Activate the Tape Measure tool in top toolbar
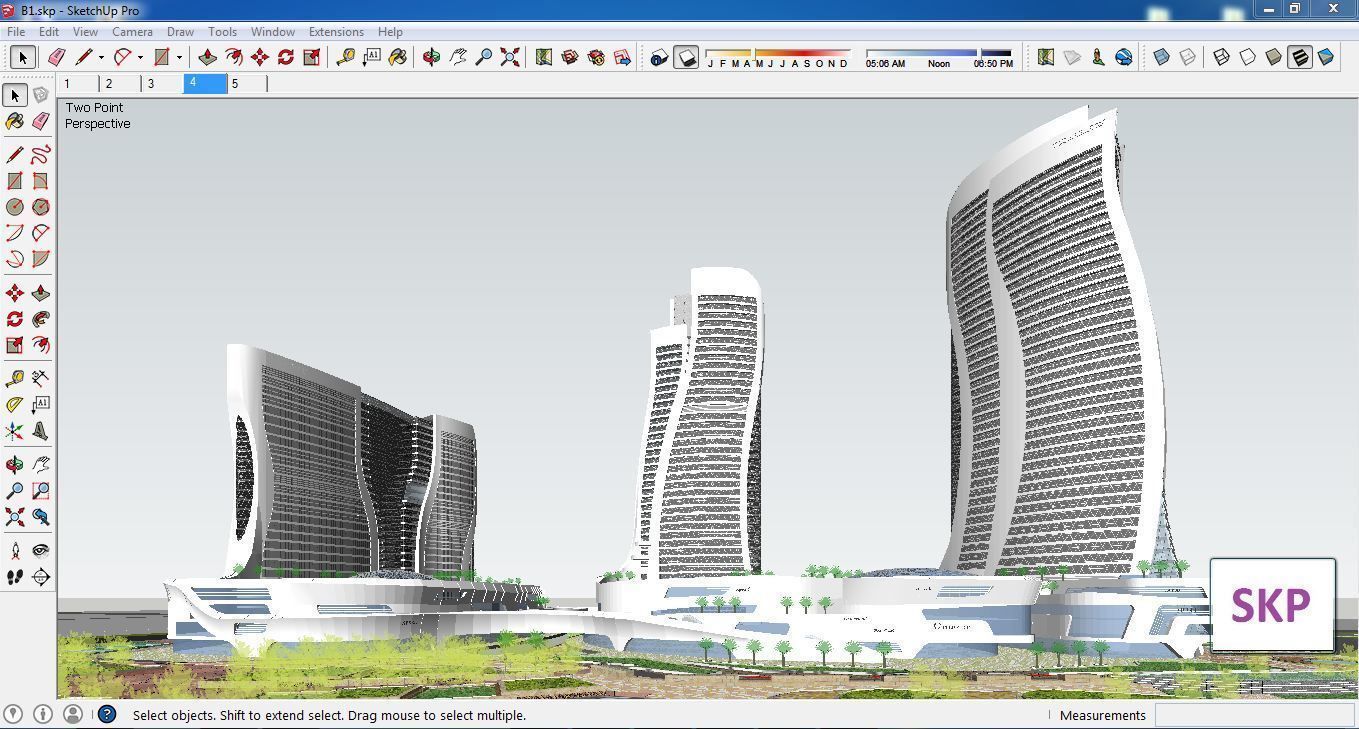 point(346,58)
